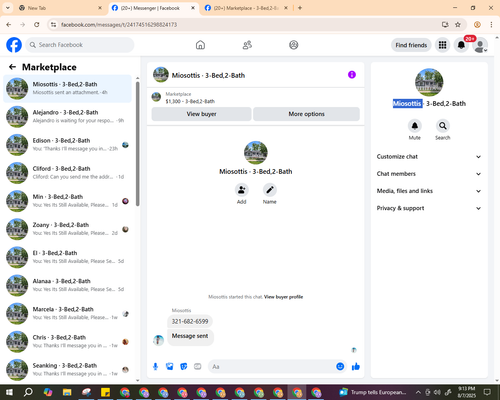
Task: Search in conversation using magnifier icon
Action: click(443, 126)
